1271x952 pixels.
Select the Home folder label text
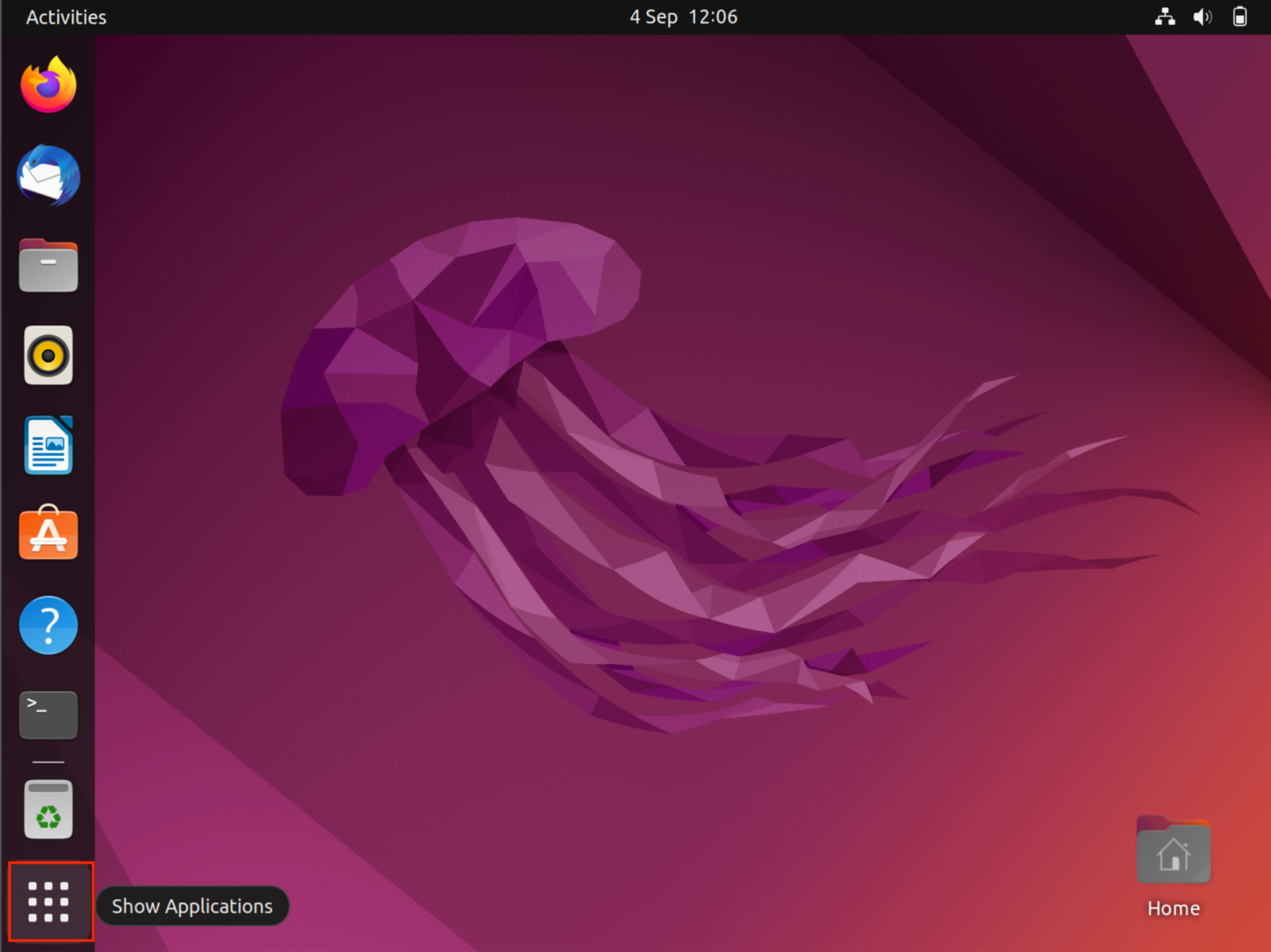pos(1173,907)
